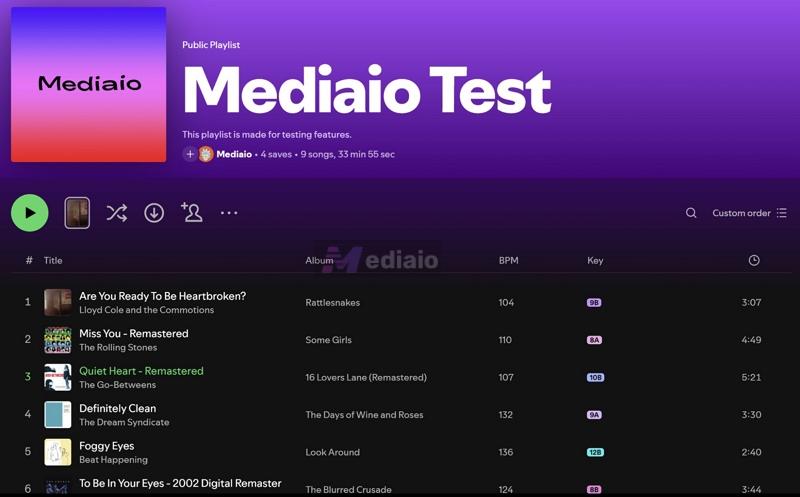The image size is (800, 497).
Task: Click the Definitely Clean album art thumbnail
Action: pyautogui.click(x=58, y=414)
